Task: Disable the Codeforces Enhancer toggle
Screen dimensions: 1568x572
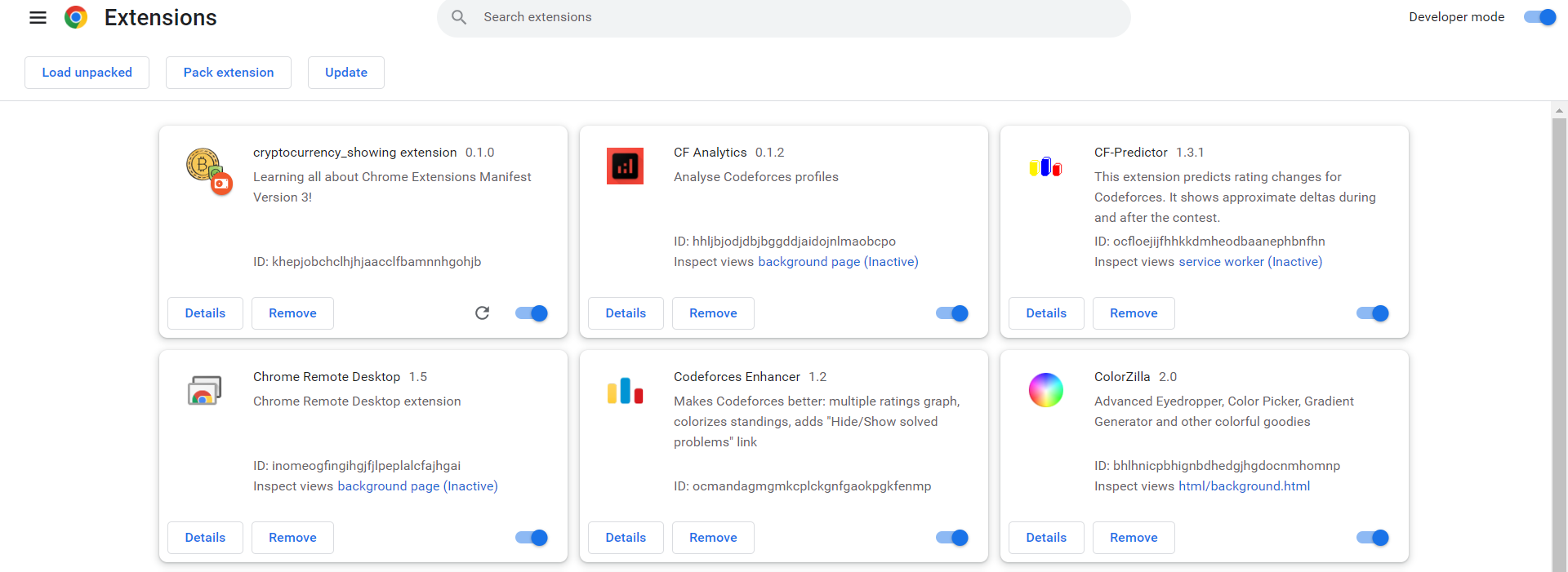Action: [952, 538]
